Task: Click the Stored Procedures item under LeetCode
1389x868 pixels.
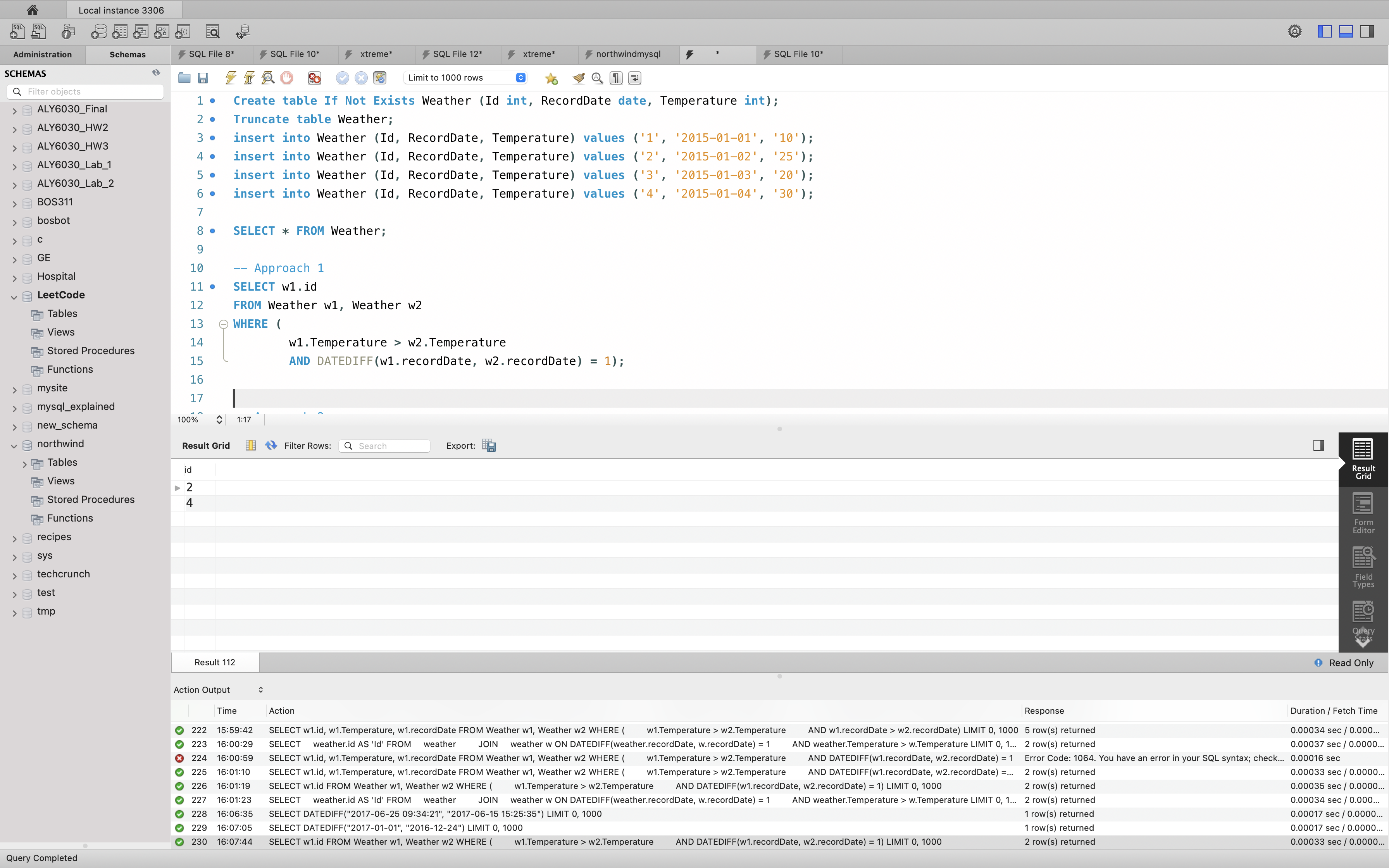Action: click(x=90, y=351)
